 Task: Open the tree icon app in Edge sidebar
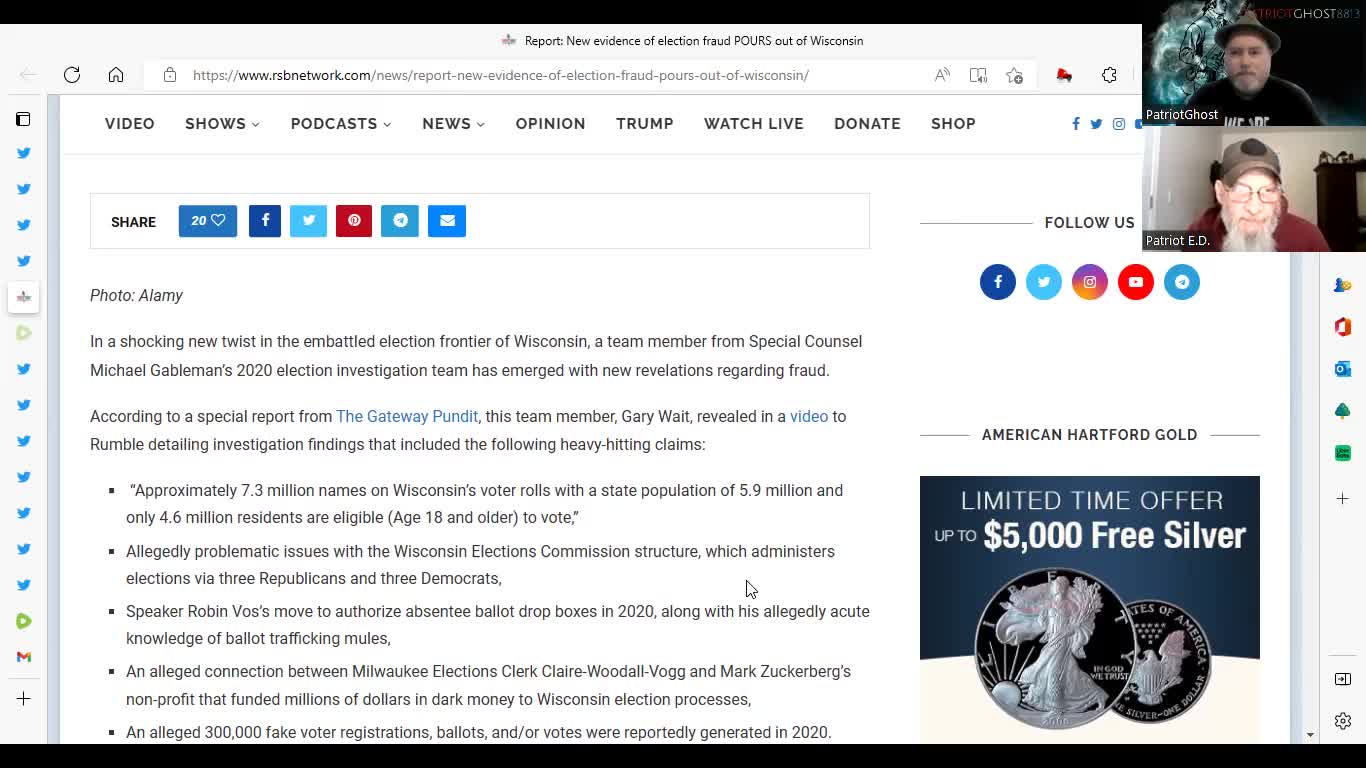point(1343,411)
